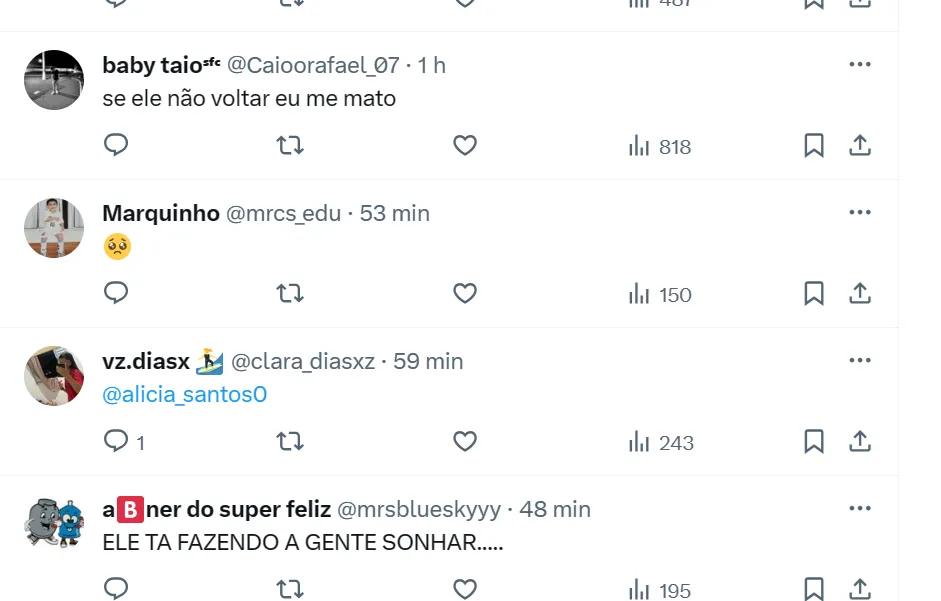Bookmark vz.diasx's tweet
Viewport: 941px width, 601px height.
pos(814,442)
